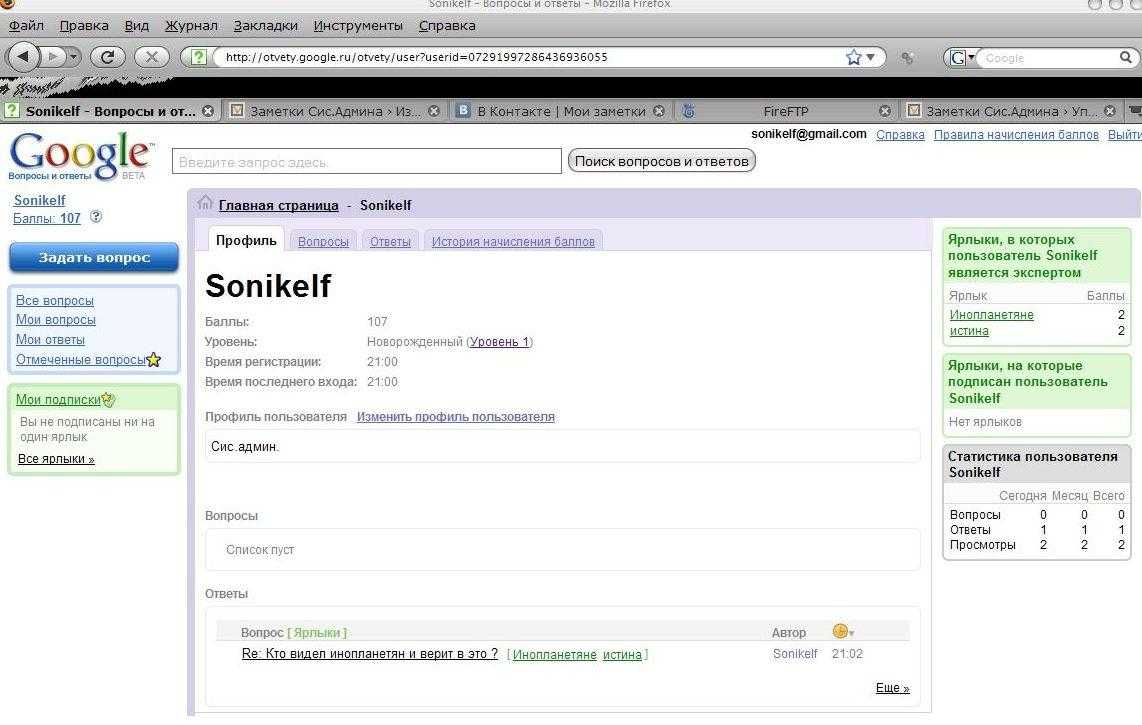The height and width of the screenshot is (725, 1142).
Task: Click the magnifier icon in the browser search box
Action: click(1125, 57)
